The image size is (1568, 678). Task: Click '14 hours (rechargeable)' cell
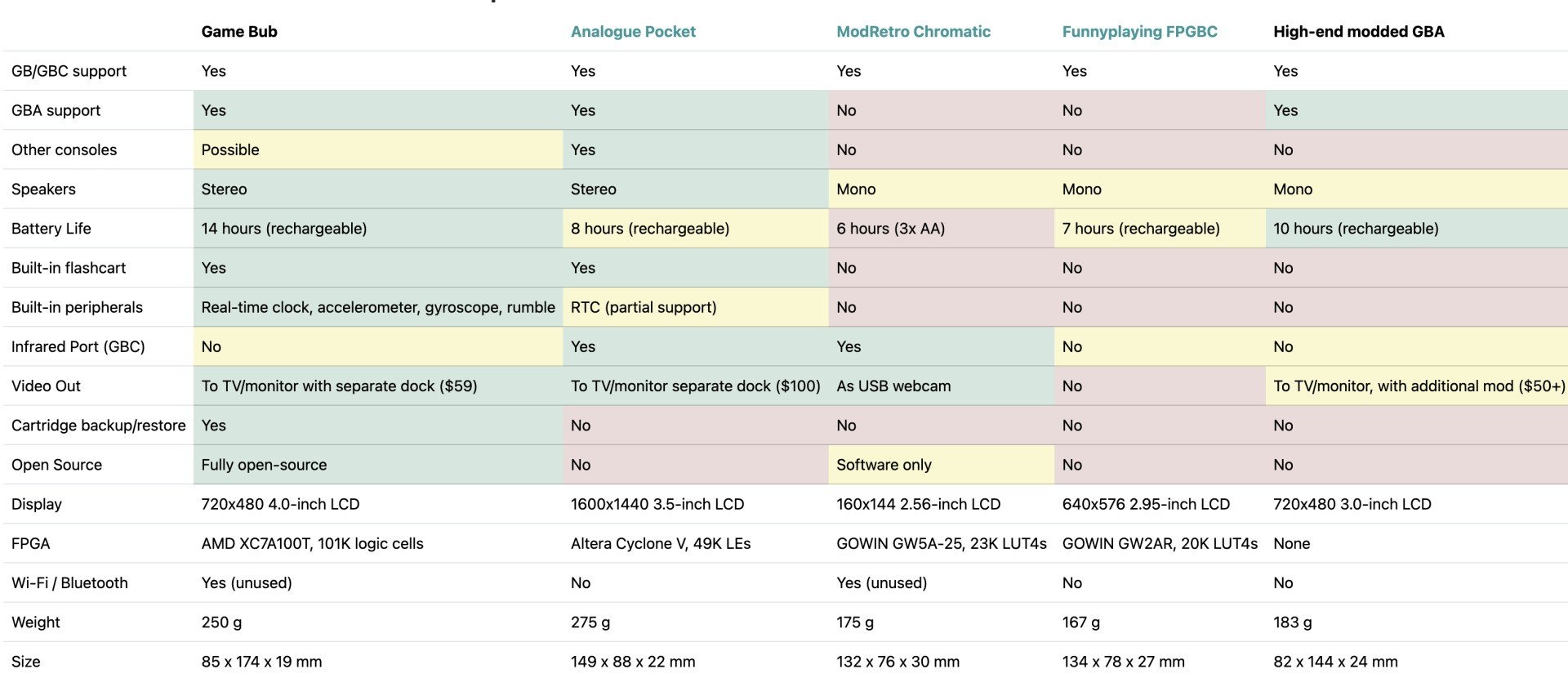coord(378,229)
